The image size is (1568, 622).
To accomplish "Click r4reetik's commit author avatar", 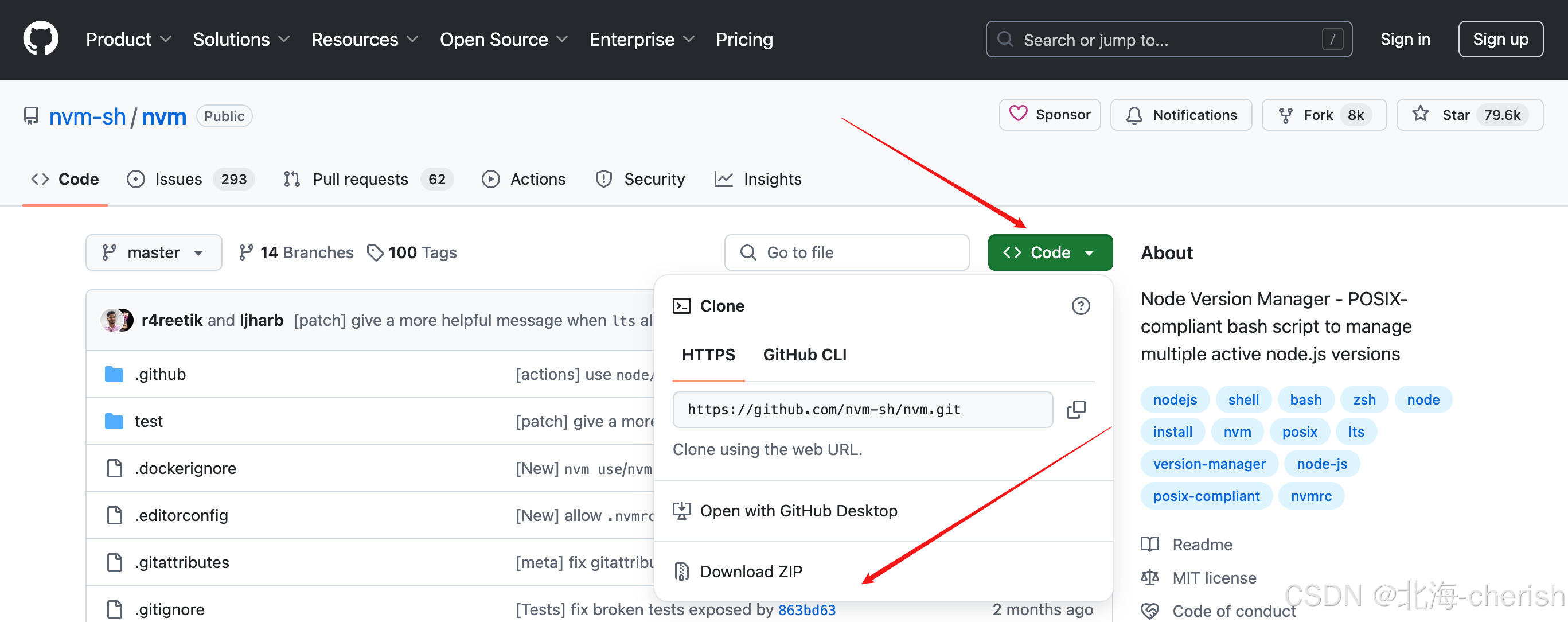I will click(111, 320).
